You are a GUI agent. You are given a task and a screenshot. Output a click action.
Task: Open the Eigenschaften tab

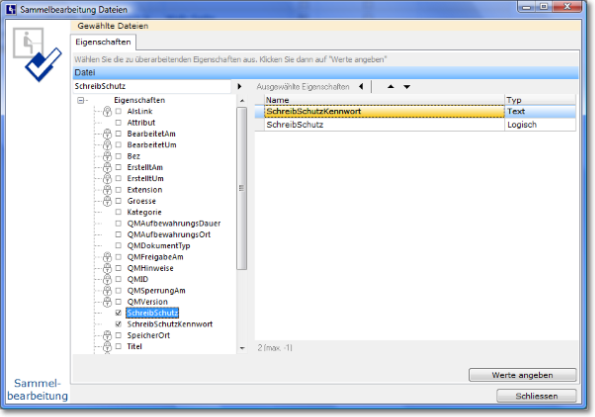tap(103, 42)
